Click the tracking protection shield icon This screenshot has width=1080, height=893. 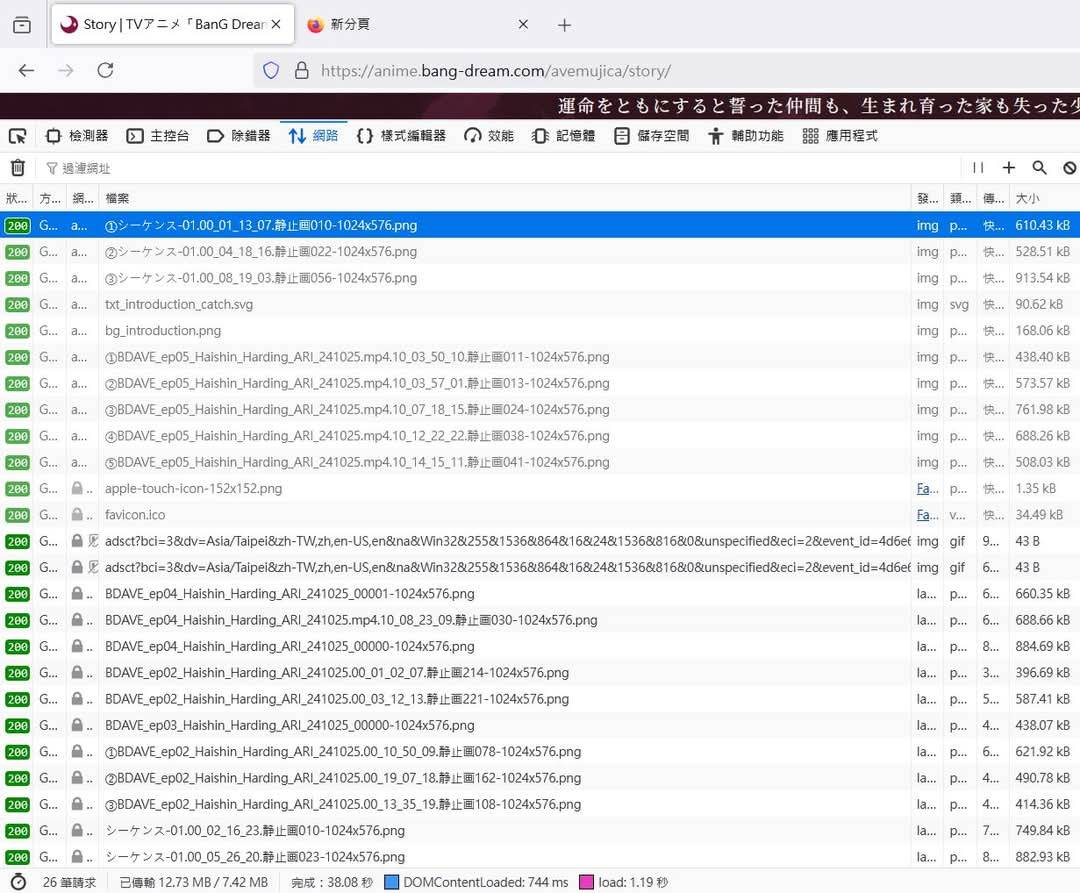coord(270,71)
